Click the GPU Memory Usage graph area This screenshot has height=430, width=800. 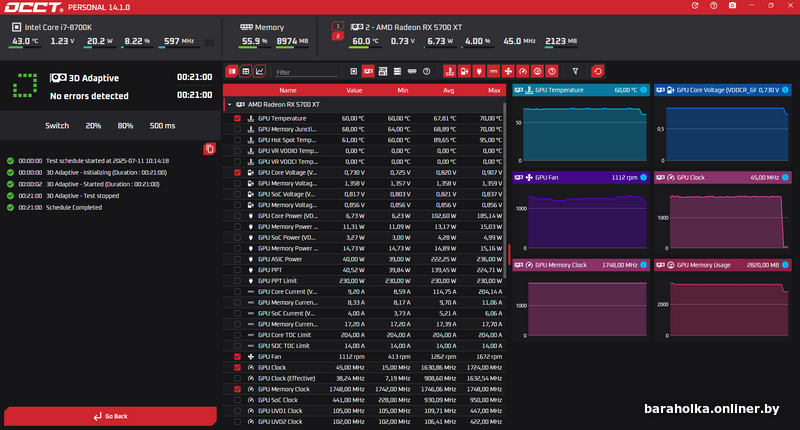point(723,306)
